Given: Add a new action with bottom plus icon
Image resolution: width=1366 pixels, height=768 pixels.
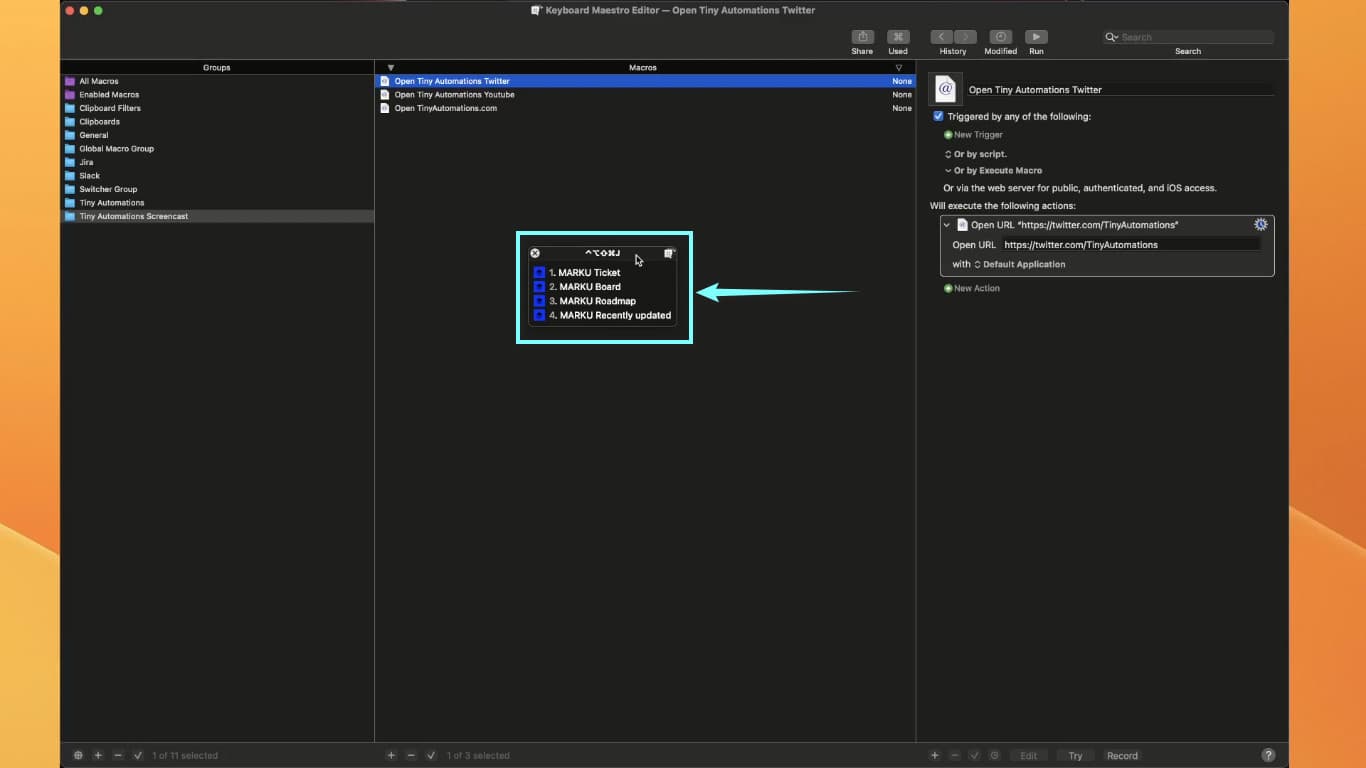Looking at the screenshot, I should 935,755.
